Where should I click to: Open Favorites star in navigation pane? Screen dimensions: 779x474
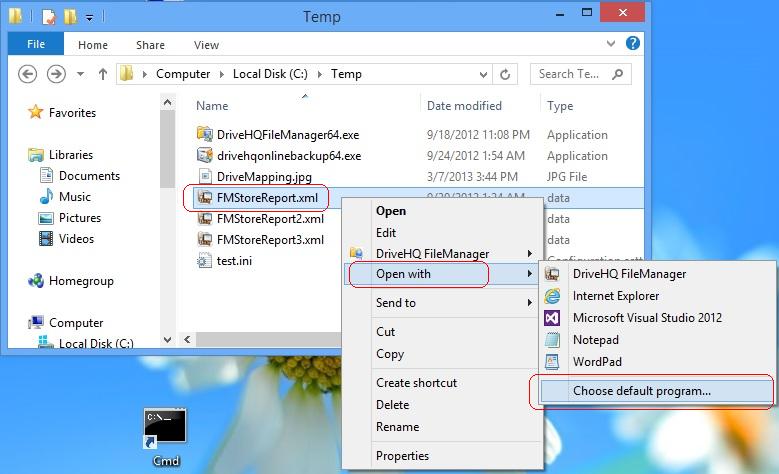coord(36,113)
